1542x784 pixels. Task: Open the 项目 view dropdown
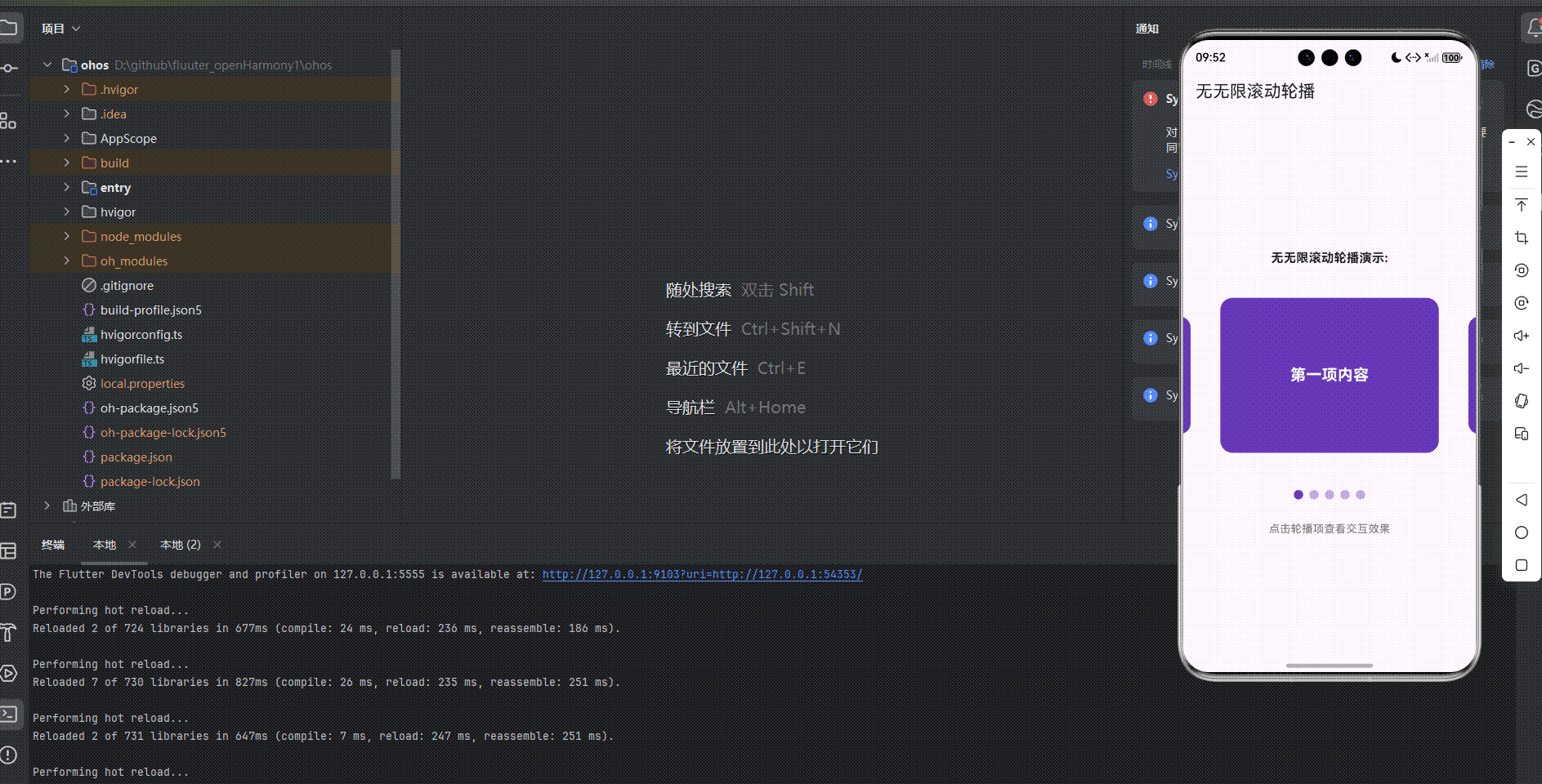61,29
